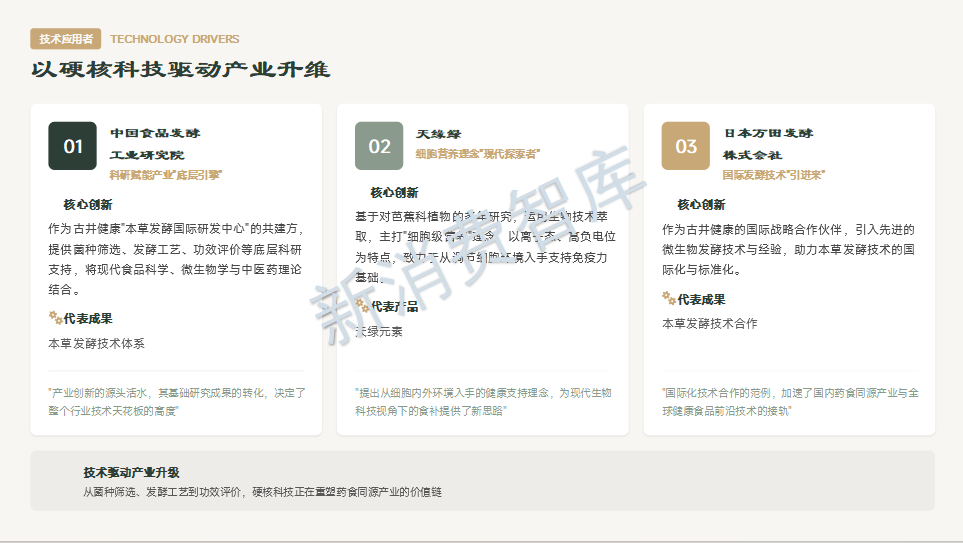Click the 日本万田发酵株式会社 card heading

[x=768, y=143]
